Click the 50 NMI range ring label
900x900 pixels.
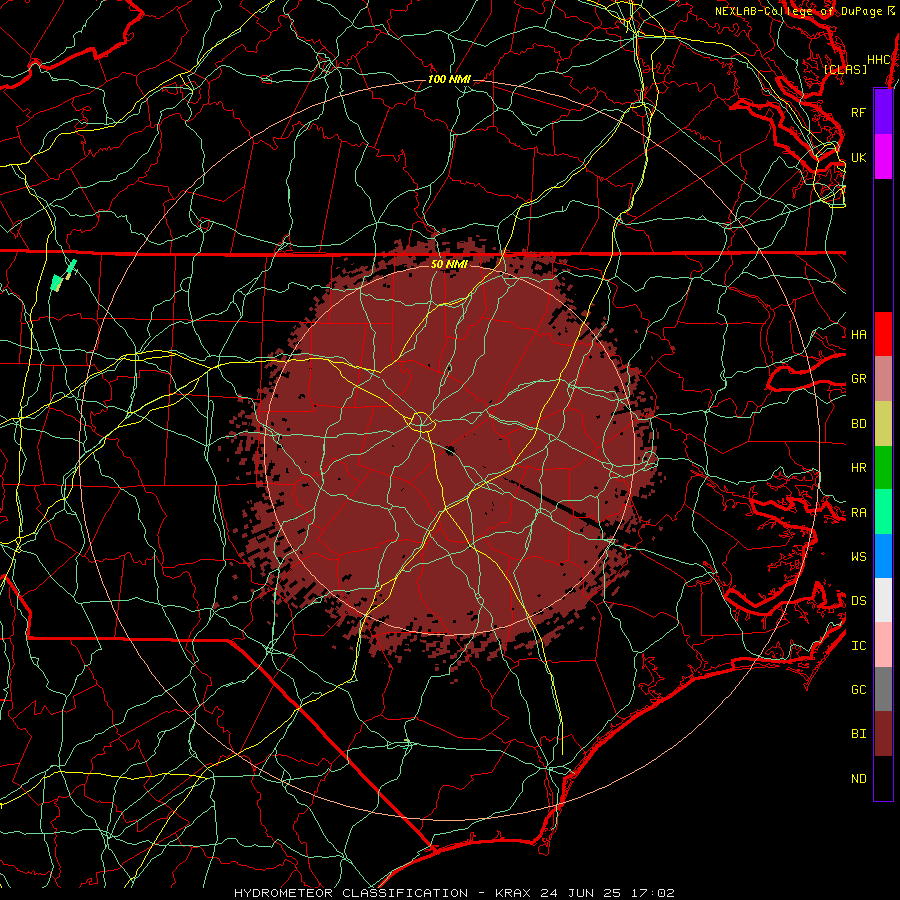tap(449, 264)
